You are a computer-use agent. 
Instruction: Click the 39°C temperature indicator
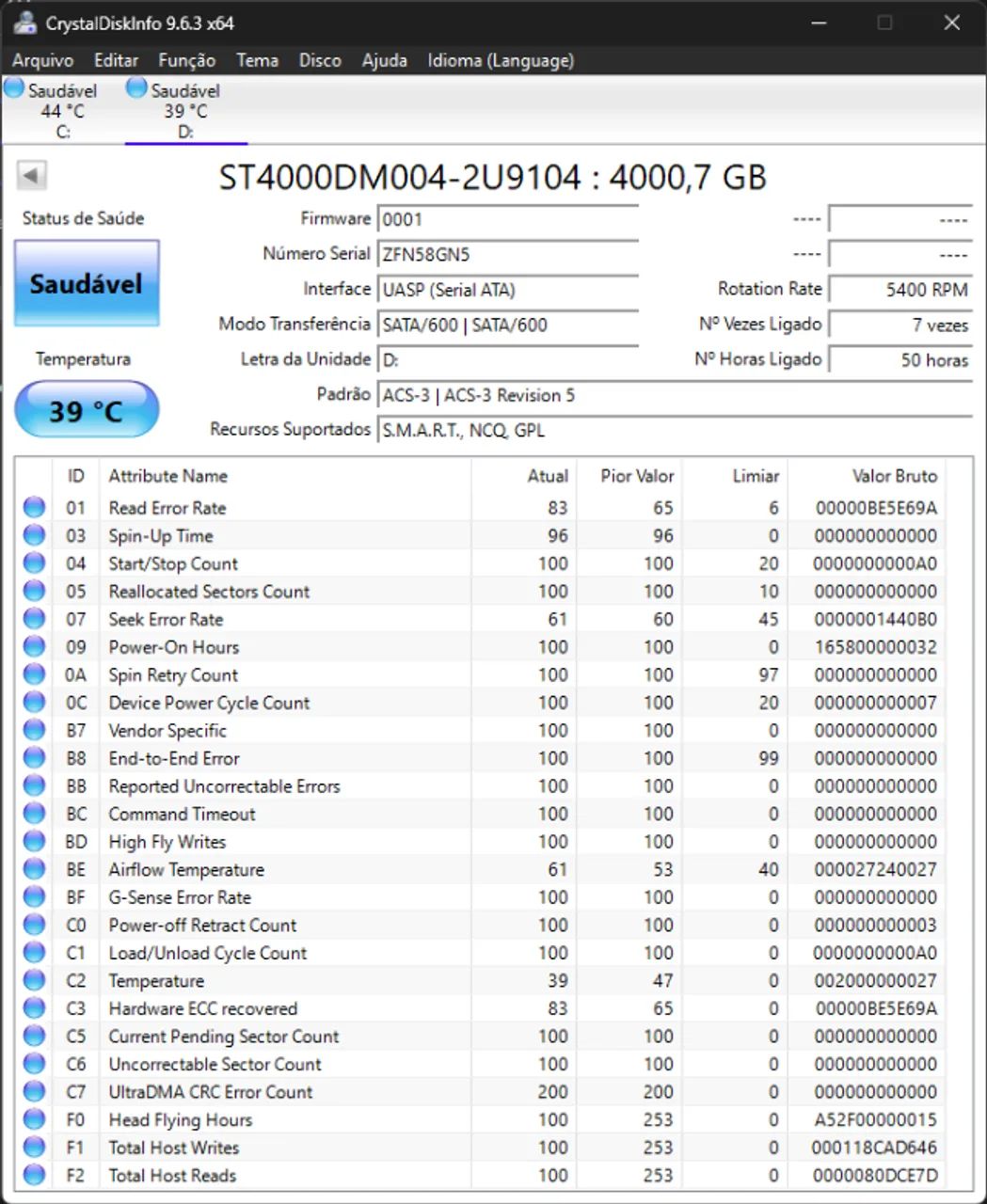(86, 409)
